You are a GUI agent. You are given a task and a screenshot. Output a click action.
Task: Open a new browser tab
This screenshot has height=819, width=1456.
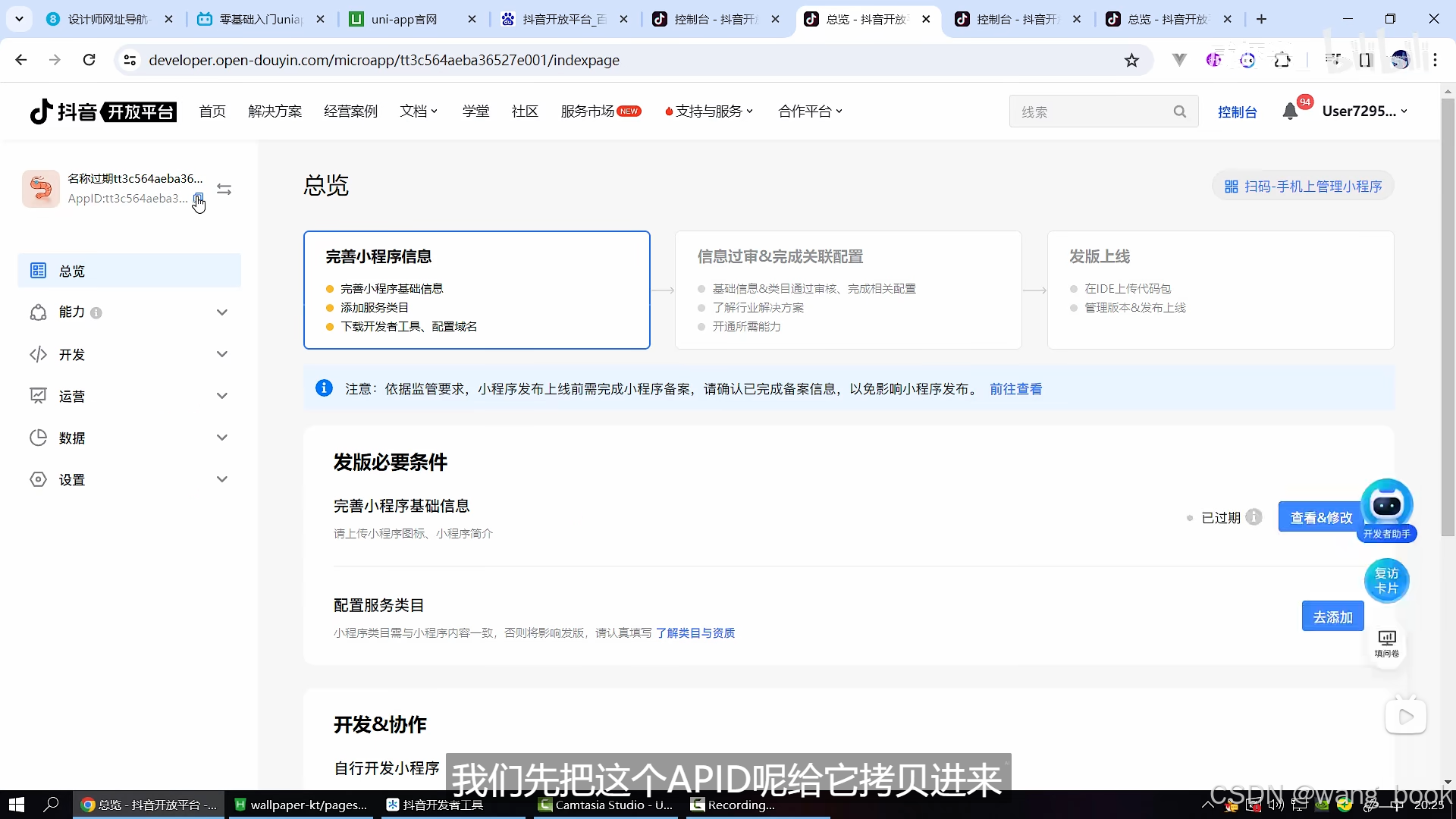(1261, 19)
